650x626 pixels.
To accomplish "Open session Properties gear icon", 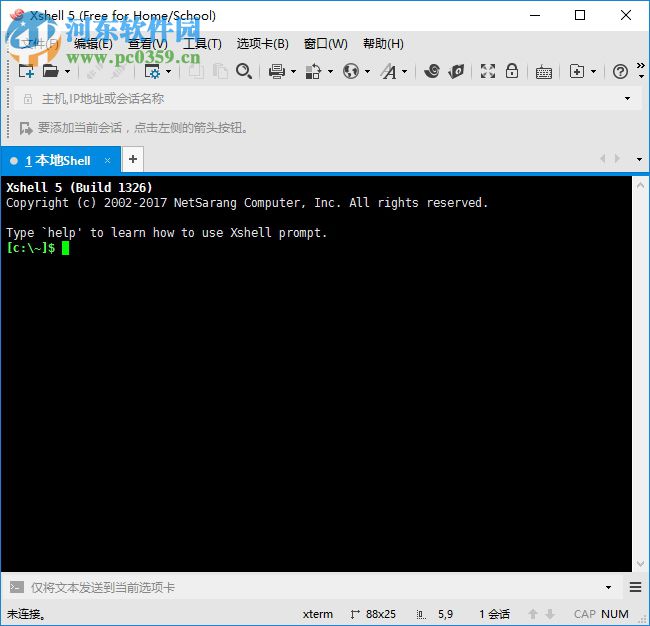I will [x=152, y=71].
